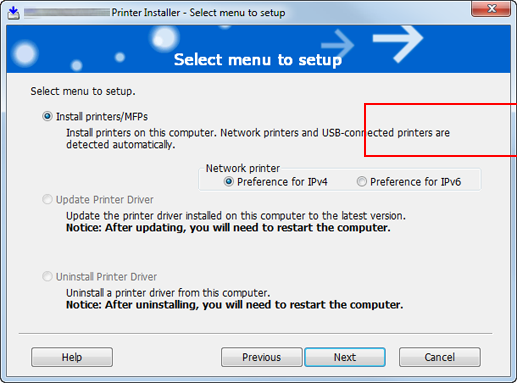Select the Update Printer Driver radio button

click(x=47, y=199)
